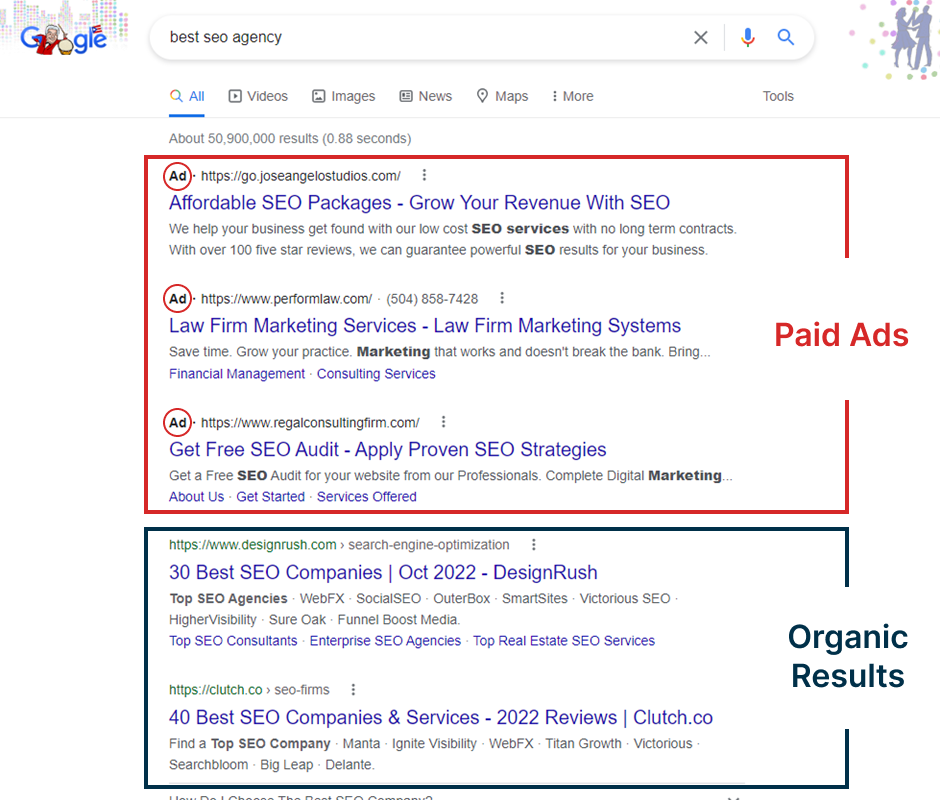Screen dimensions: 940x800
Task: Open the Top SEO Consultants sitelink
Action: [233, 640]
